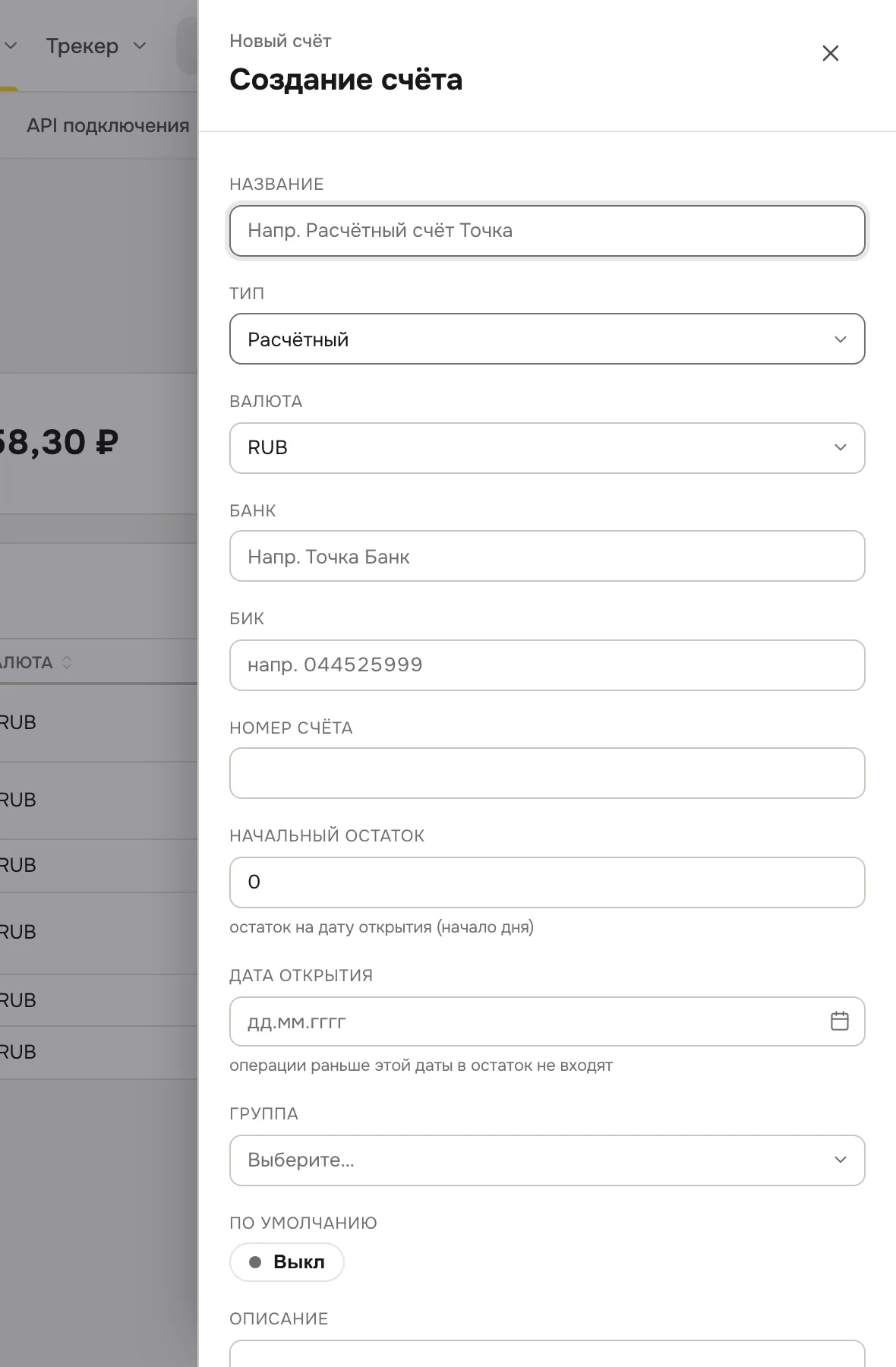Click the chevron arrow on Тип dropdown
The image size is (896, 1367).
(841, 339)
